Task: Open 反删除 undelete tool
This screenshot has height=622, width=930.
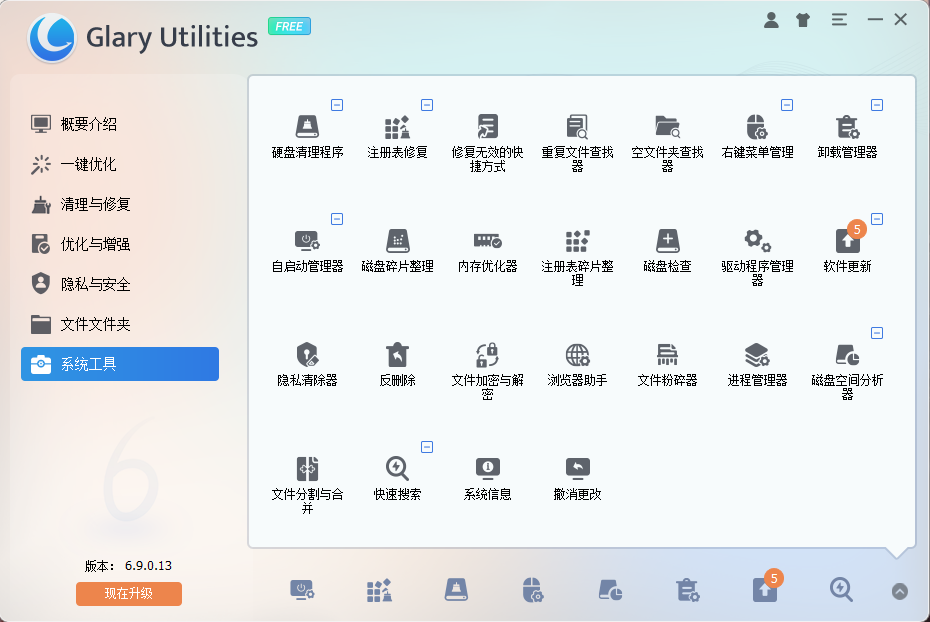Action: click(x=397, y=365)
